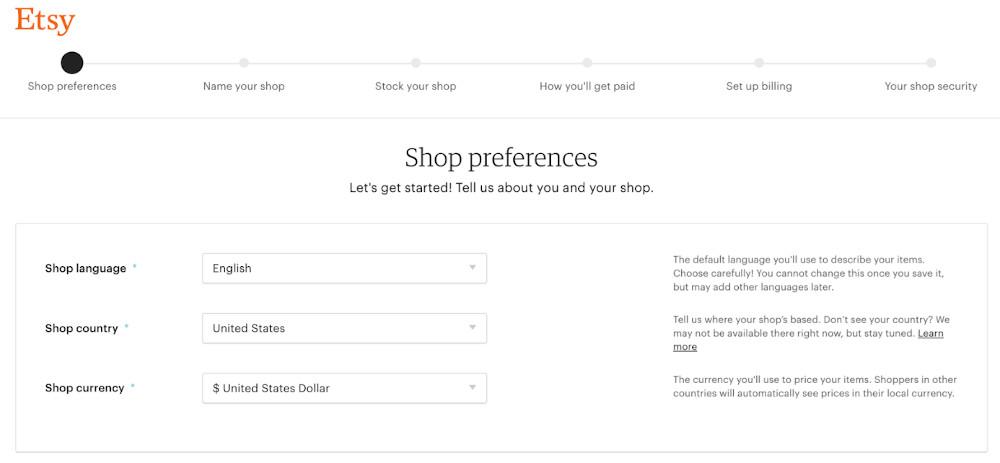Click the Shop preferences step label
This screenshot has height=463, width=1000.
pos(72,86)
